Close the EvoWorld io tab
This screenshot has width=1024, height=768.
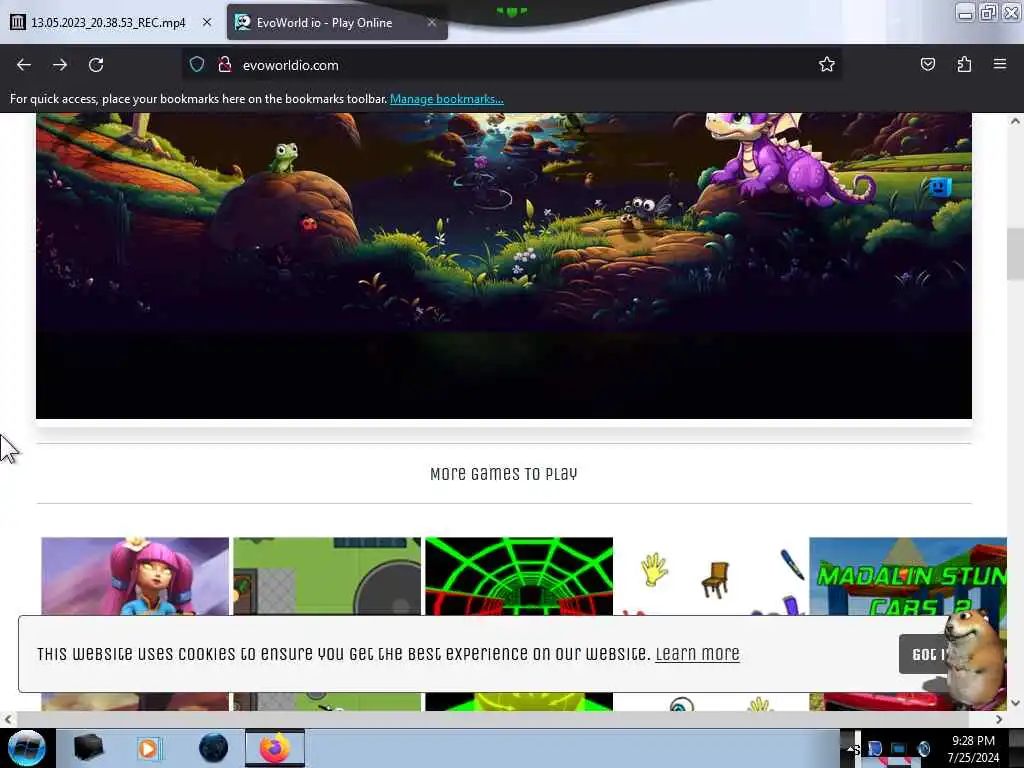pos(432,22)
